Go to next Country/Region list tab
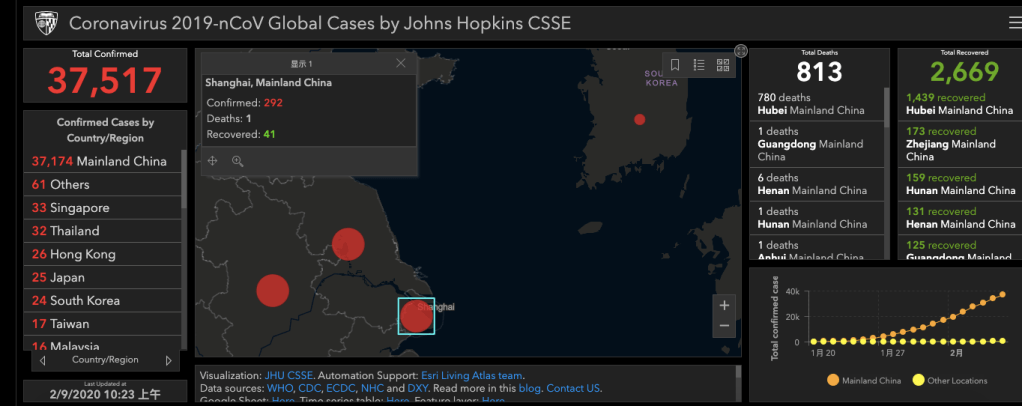The height and width of the screenshot is (406, 1022). coord(168,360)
